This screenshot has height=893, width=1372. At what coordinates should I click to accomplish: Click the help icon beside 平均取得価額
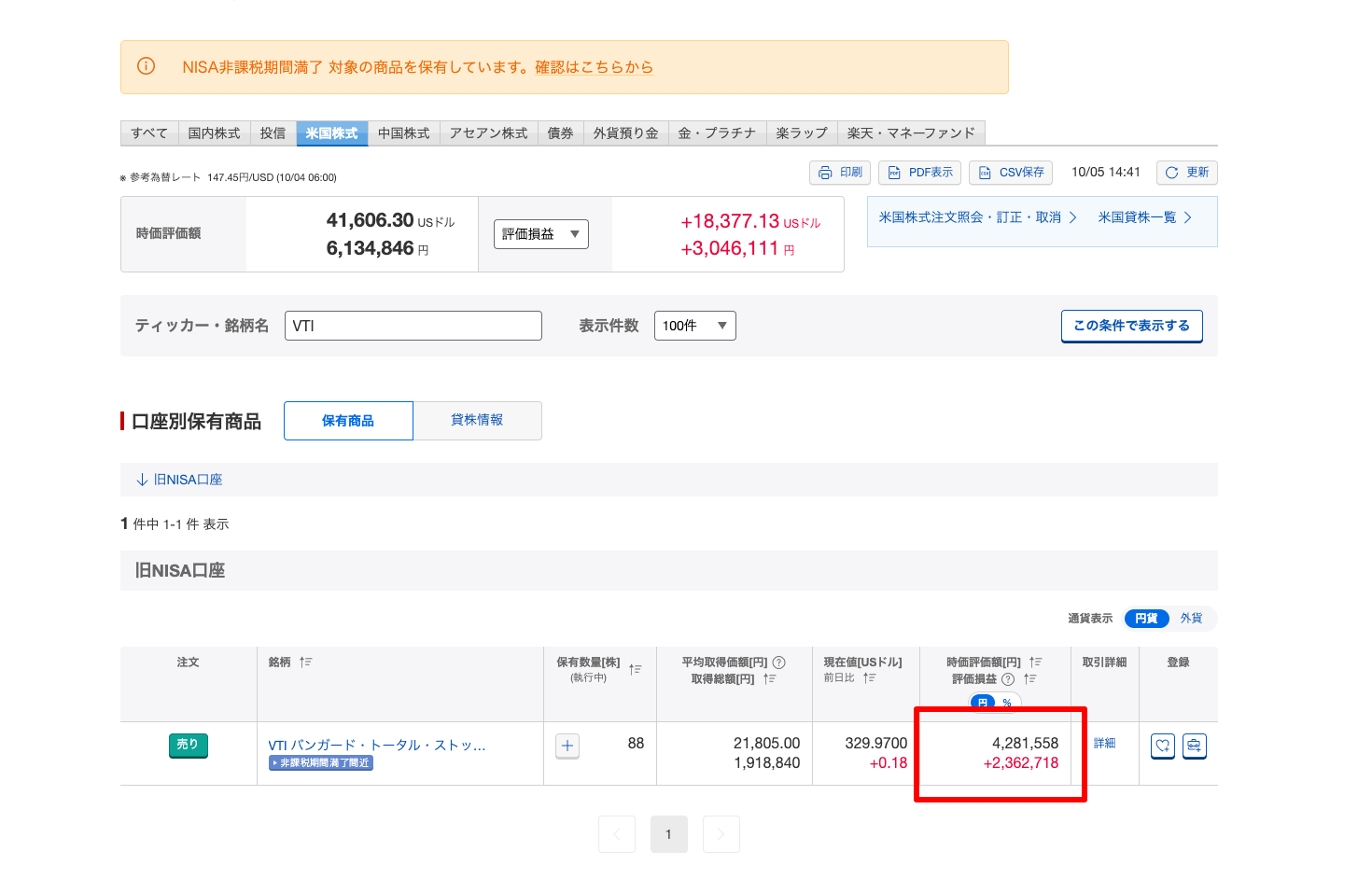(779, 663)
